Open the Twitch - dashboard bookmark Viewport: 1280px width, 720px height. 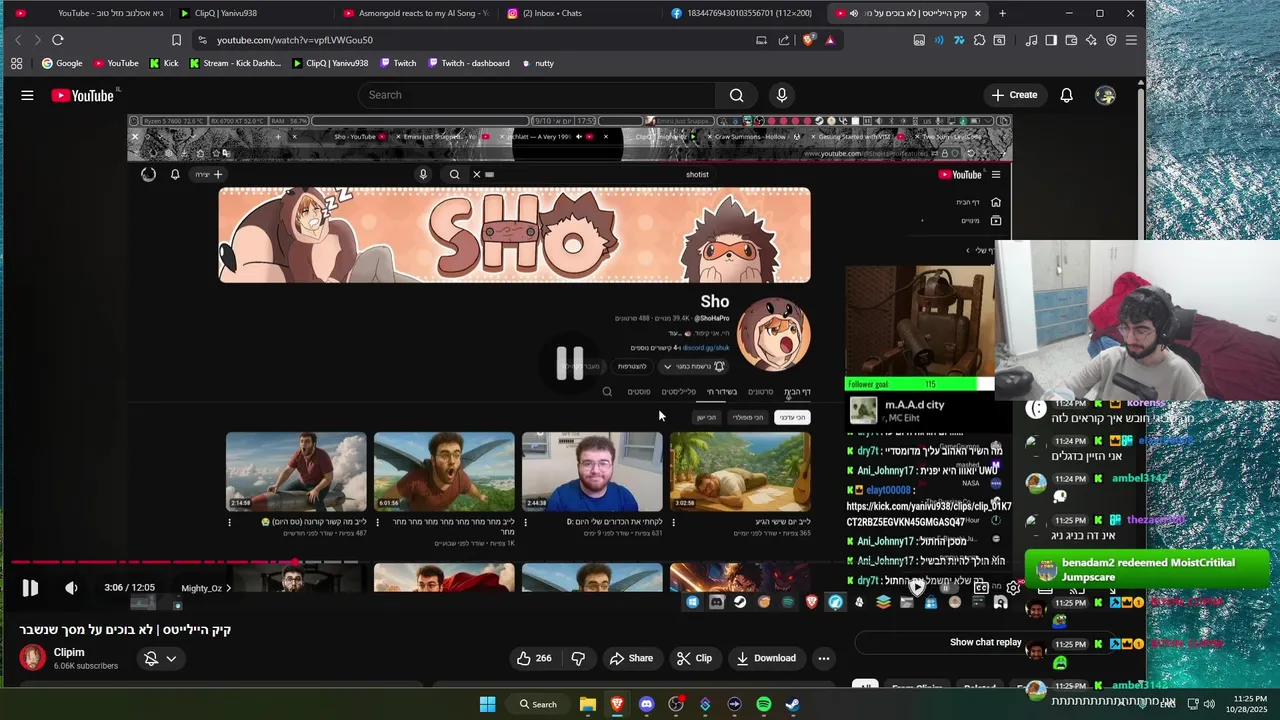[x=468, y=63]
